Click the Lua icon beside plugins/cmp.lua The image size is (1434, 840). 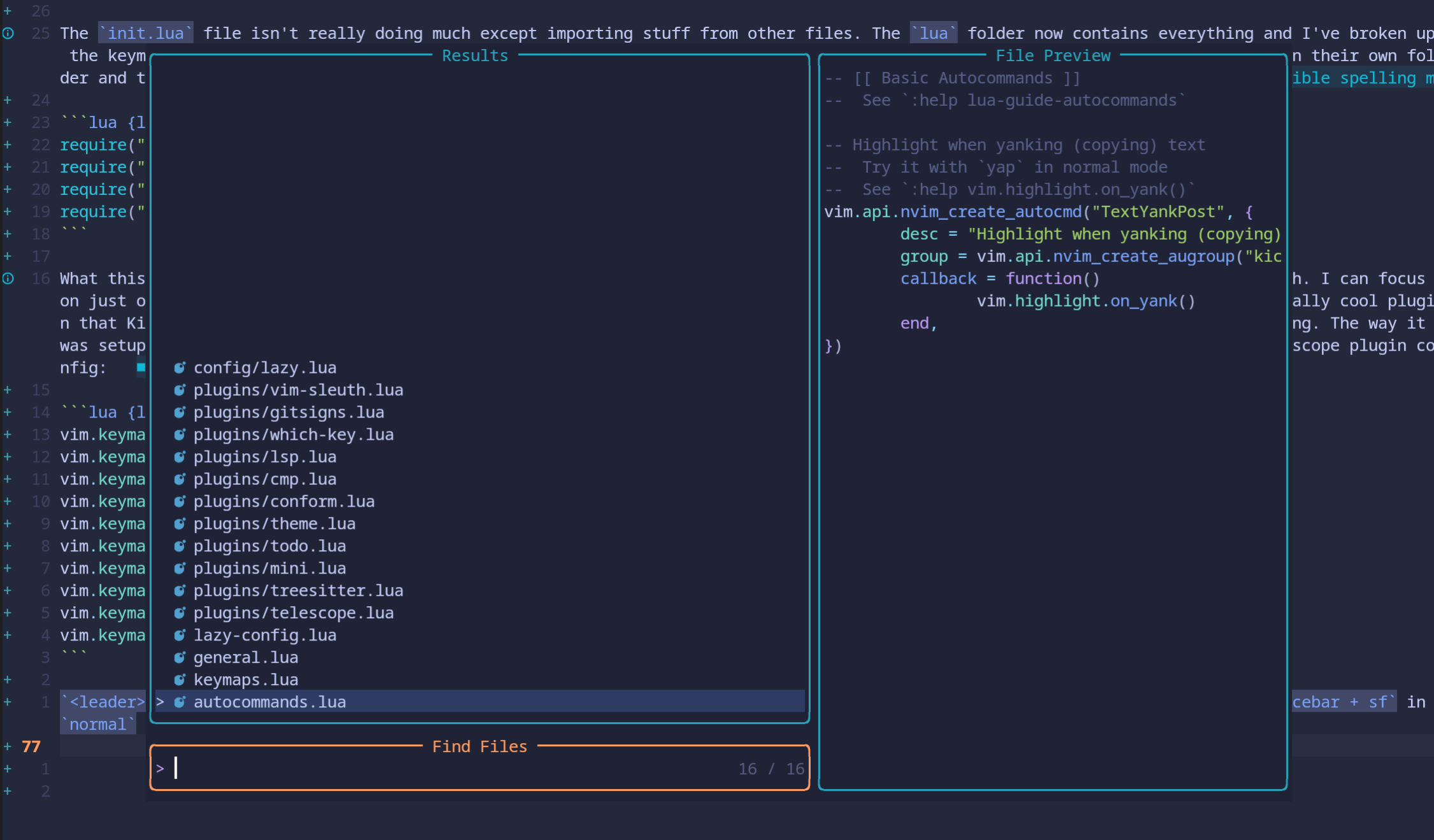pos(180,479)
